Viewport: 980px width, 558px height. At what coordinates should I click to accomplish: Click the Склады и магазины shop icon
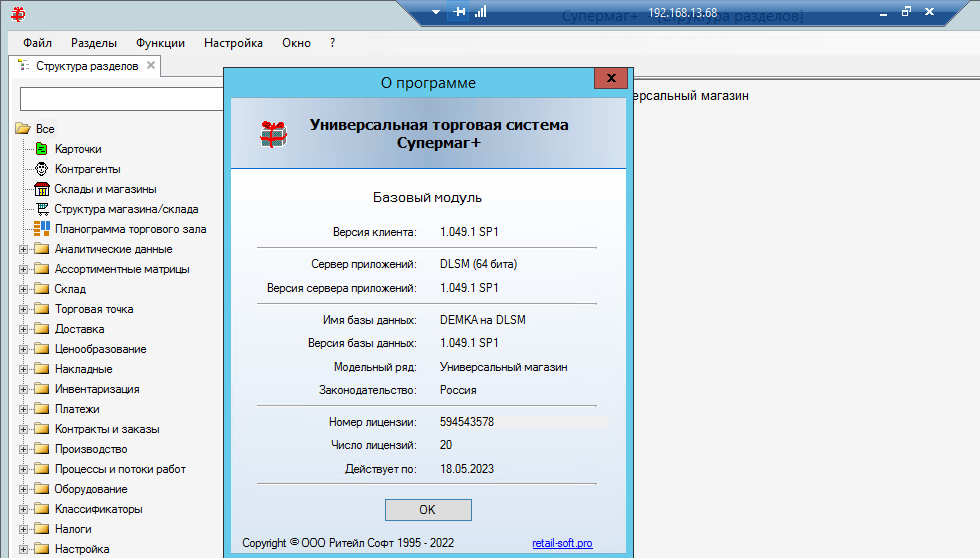click(41, 189)
